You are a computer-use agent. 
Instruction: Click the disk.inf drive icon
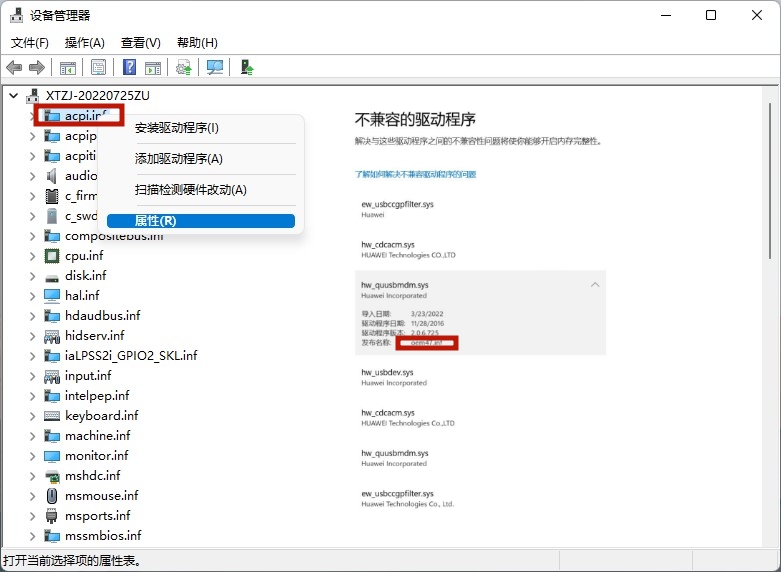tap(52, 277)
